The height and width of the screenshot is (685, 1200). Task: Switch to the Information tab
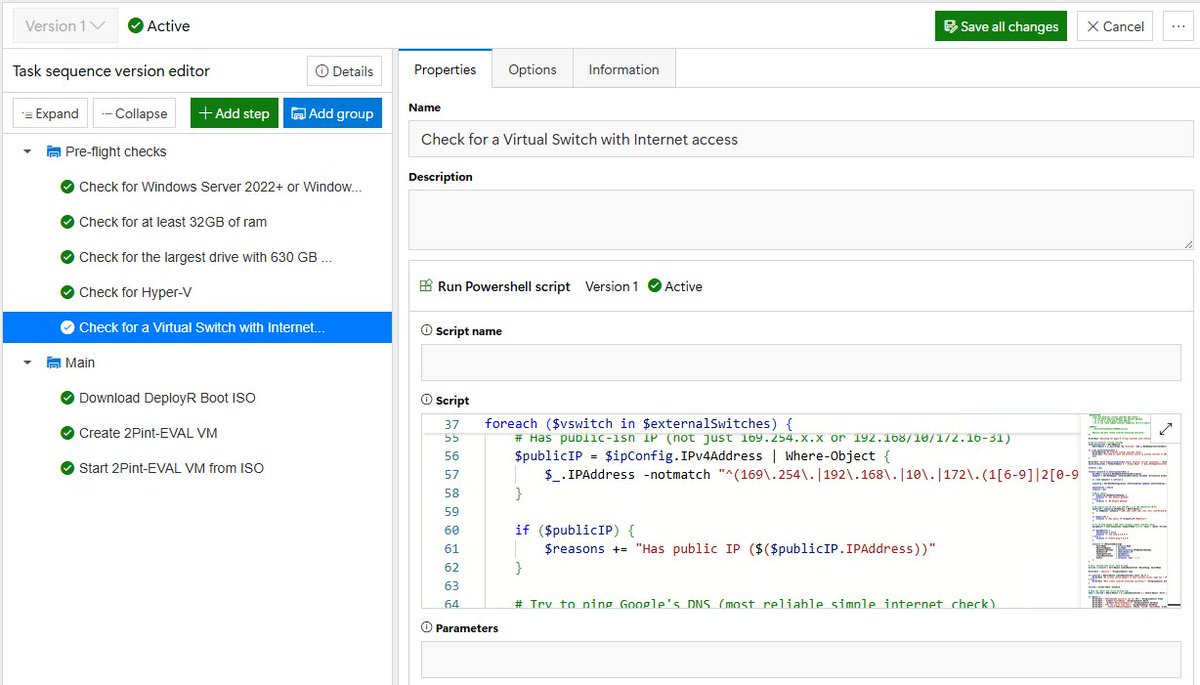tap(624, 69)
